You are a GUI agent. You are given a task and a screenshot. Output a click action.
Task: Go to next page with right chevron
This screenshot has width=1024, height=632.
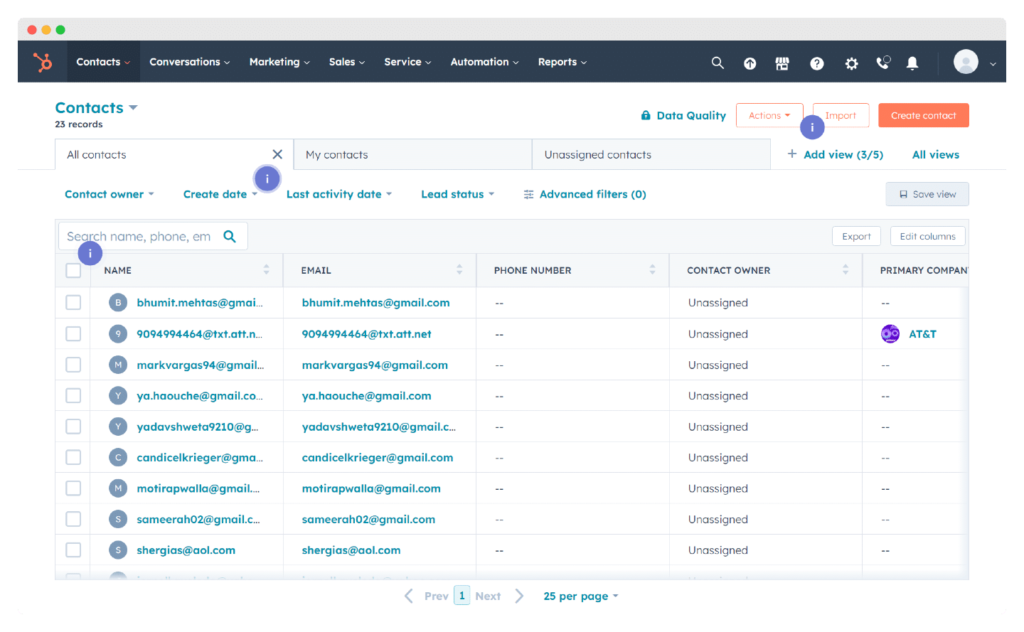point(519,596)
